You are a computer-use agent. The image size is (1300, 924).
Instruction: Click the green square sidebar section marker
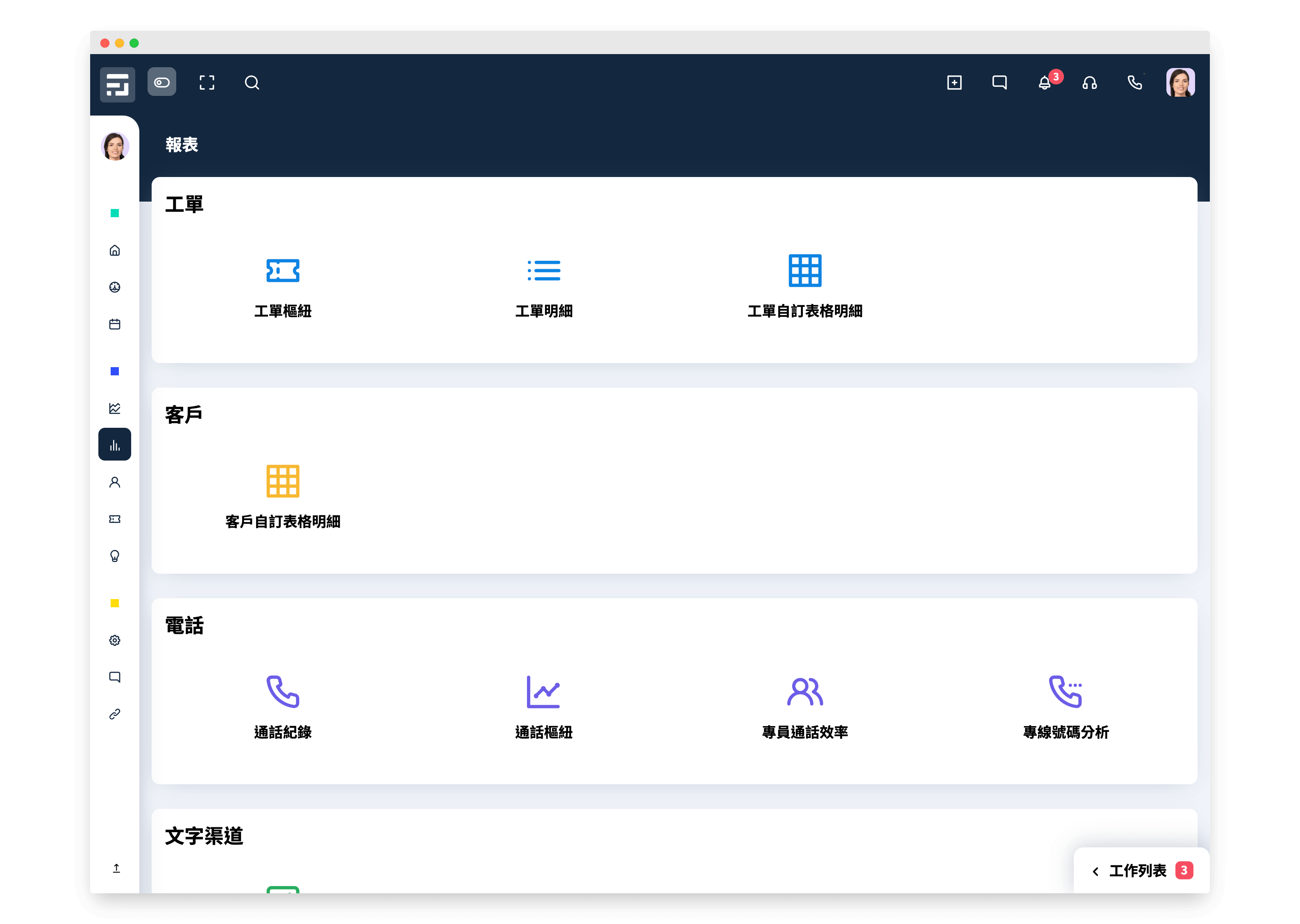point(115,213)
